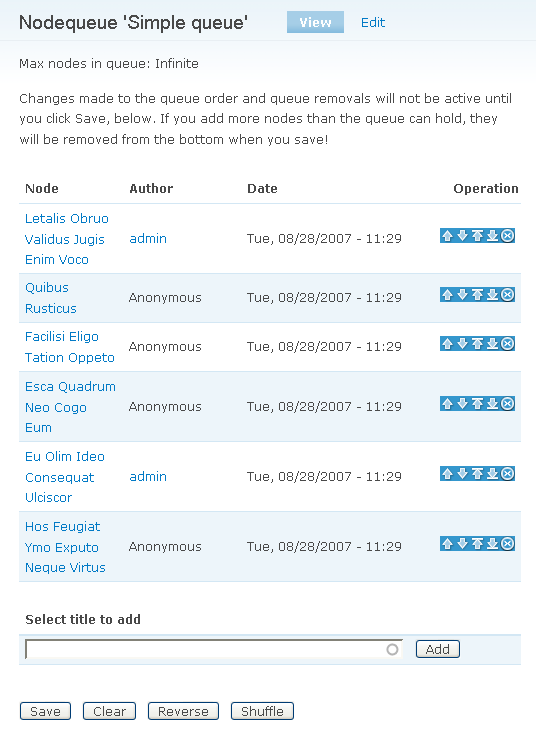Send Esca Quadrum row to bottom

[493, 404]
